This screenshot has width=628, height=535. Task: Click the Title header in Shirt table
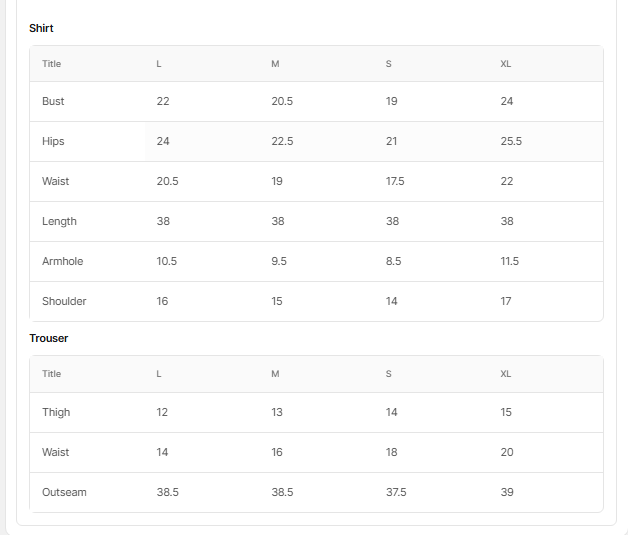click(x=52, y=64)
